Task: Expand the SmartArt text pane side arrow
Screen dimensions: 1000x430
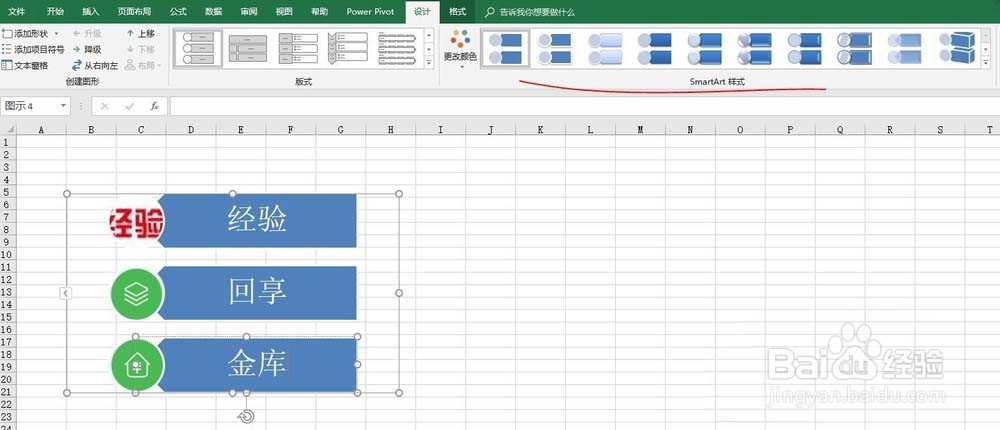Action: pyautogui.click(x=66, y=293)
